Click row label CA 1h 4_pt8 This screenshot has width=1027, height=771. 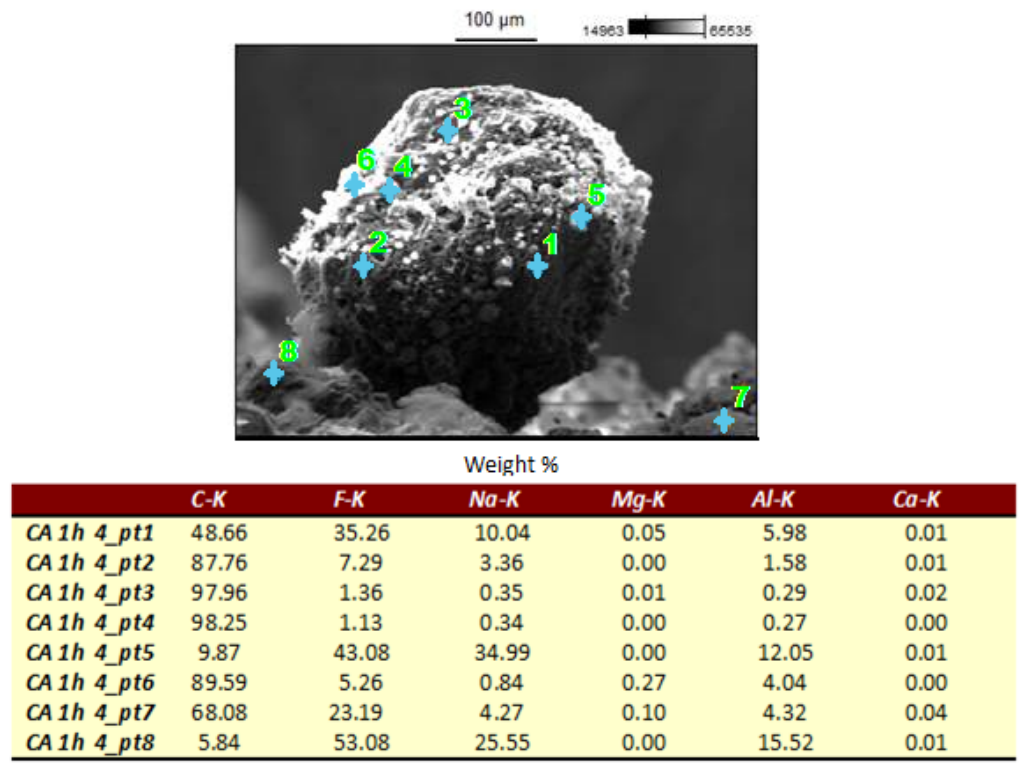[90, 743]
